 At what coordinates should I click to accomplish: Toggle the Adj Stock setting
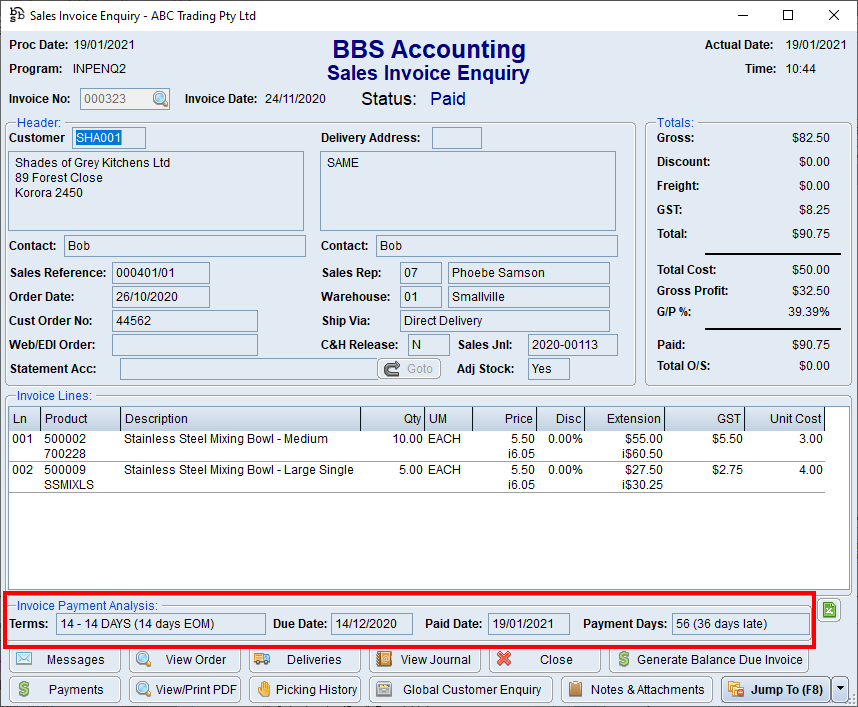(548, 368)
